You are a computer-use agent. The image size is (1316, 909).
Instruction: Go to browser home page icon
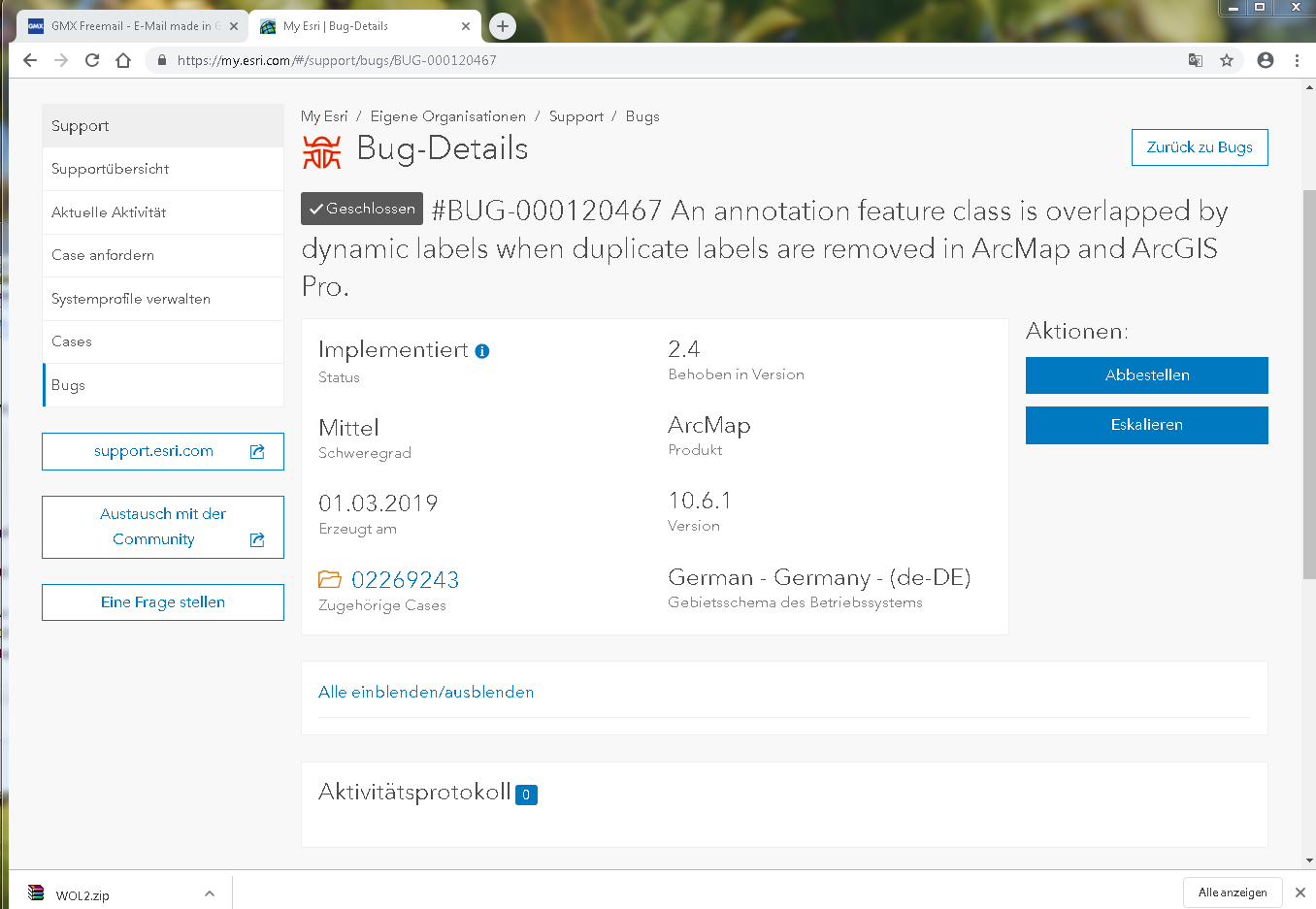[x=123, y=60]
